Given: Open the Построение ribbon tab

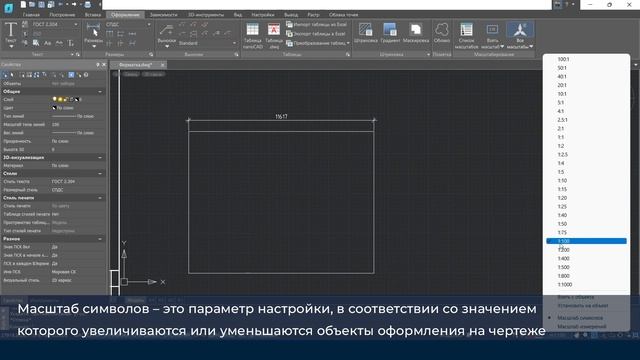Looking at the screenshot, I should [x=62, y=15].
